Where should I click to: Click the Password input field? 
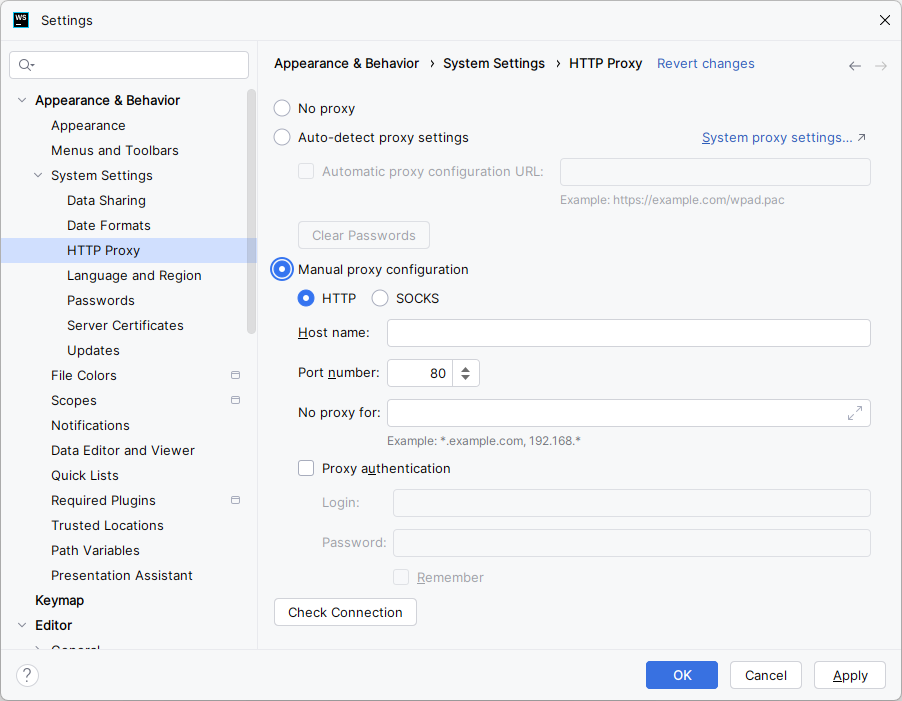(x=632, y=543)
